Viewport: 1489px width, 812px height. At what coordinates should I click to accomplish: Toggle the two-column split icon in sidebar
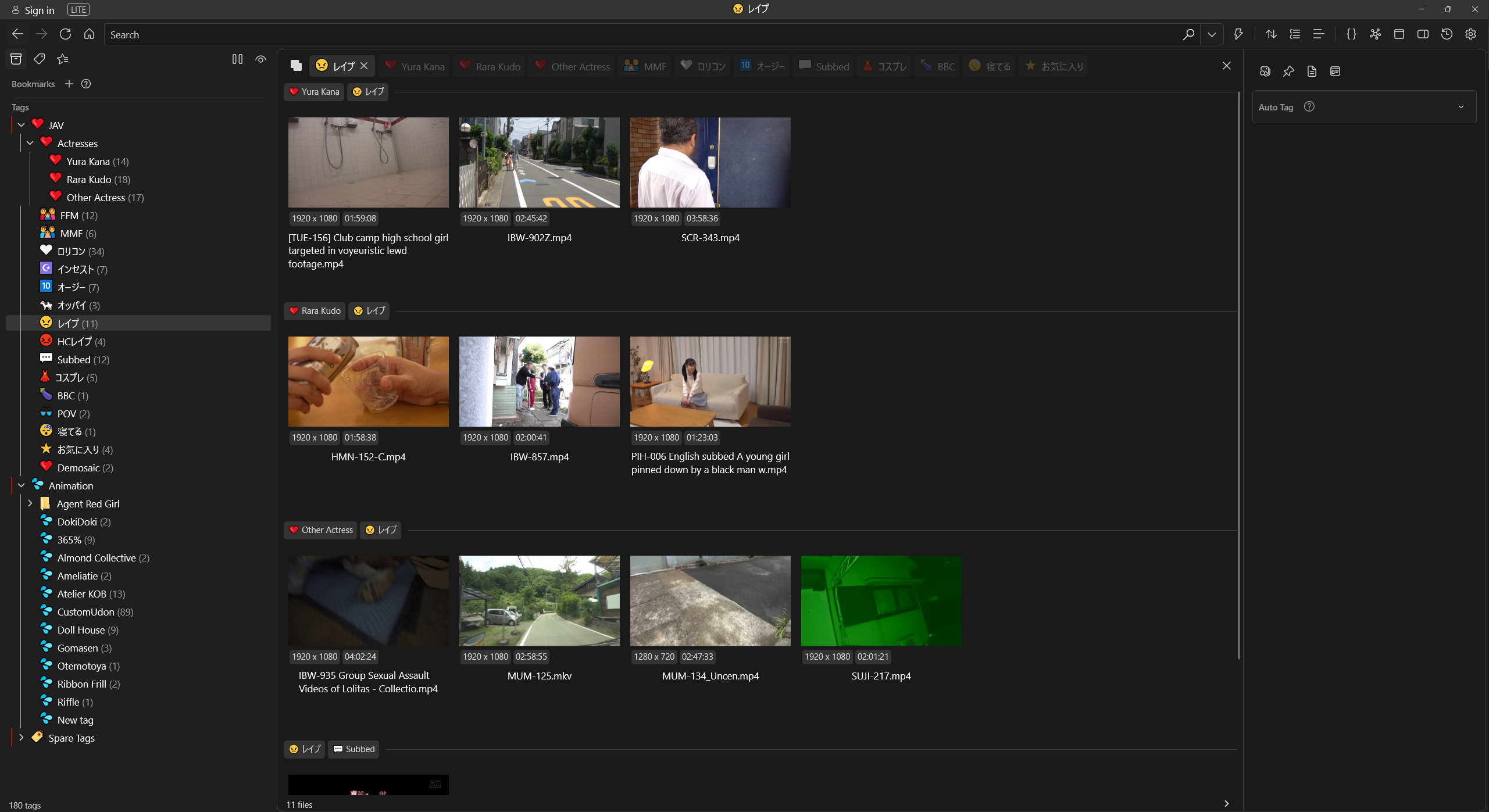pos(237,59)
